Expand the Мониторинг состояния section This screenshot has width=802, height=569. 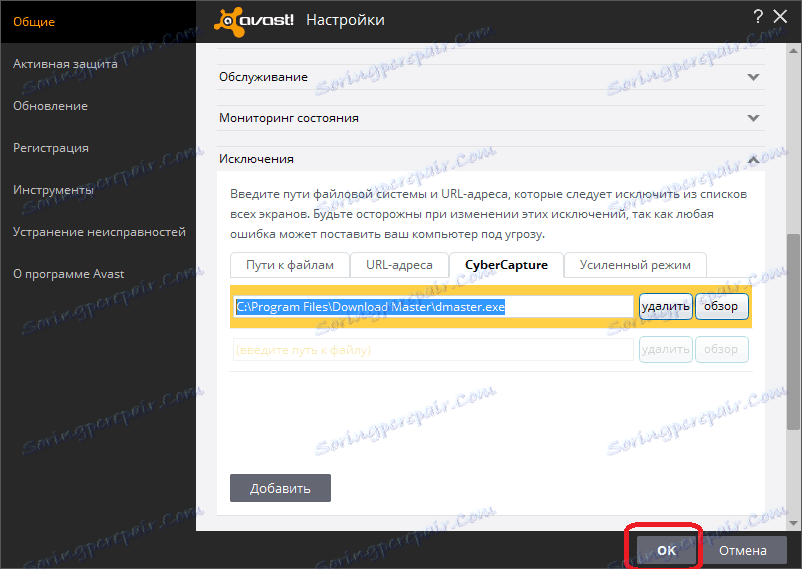pos(491,118)
